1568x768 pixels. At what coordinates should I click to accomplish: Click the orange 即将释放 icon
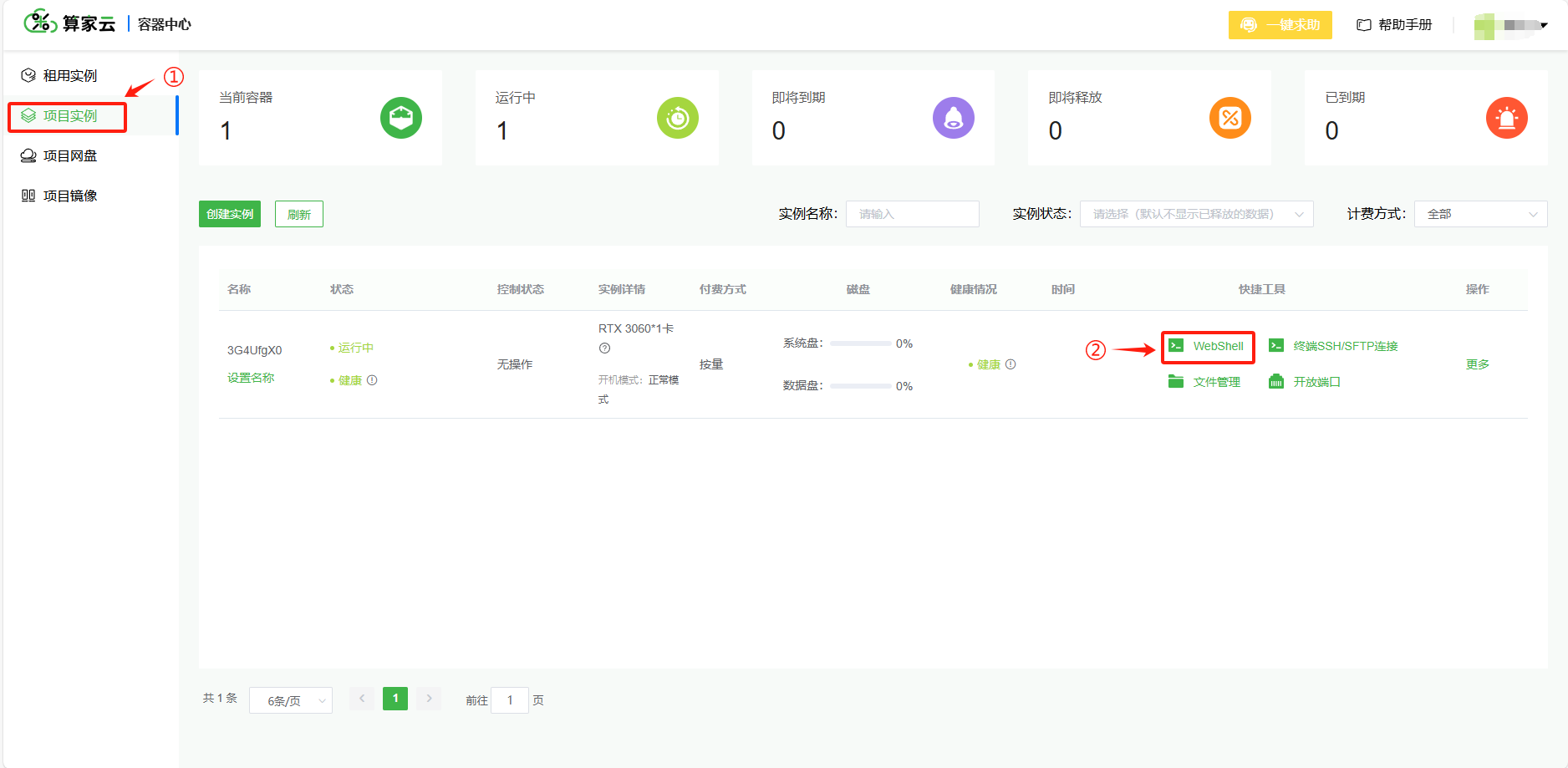1230,118
